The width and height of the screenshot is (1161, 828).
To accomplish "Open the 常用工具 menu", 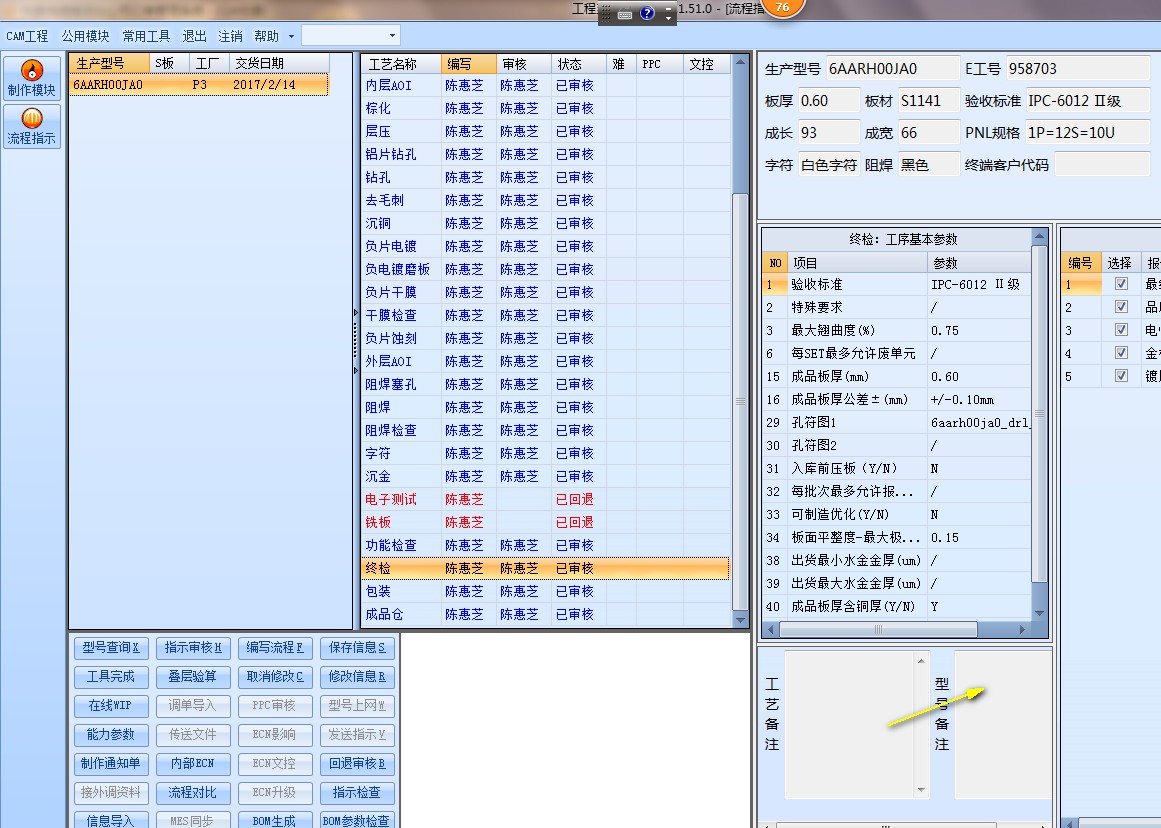I will pos(146,36).
